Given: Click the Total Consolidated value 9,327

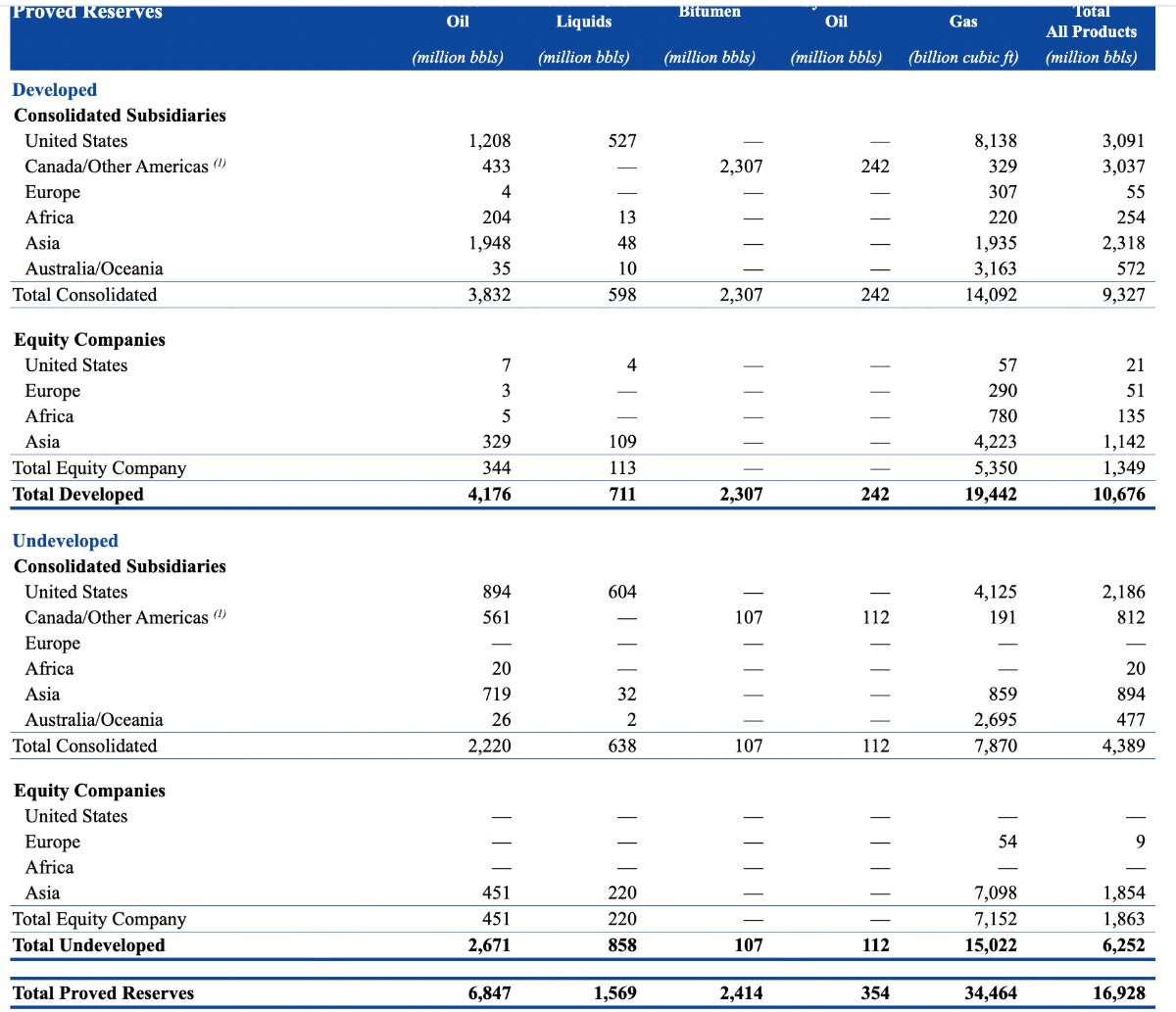Looking at the screenshot, I should click(x=1123, y=295).
